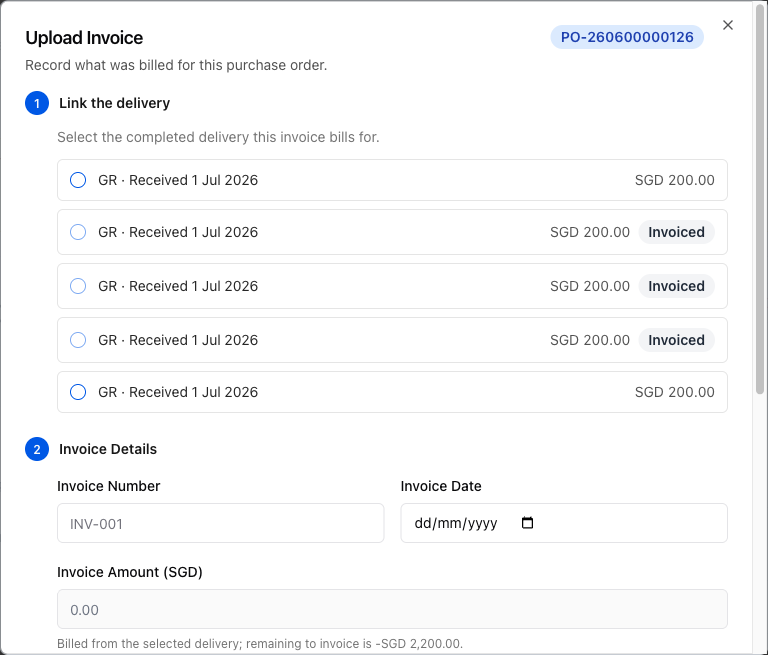Choose the third delivery radio, marked Invoiced
The image size is (768, 655).
click(78, 286)
